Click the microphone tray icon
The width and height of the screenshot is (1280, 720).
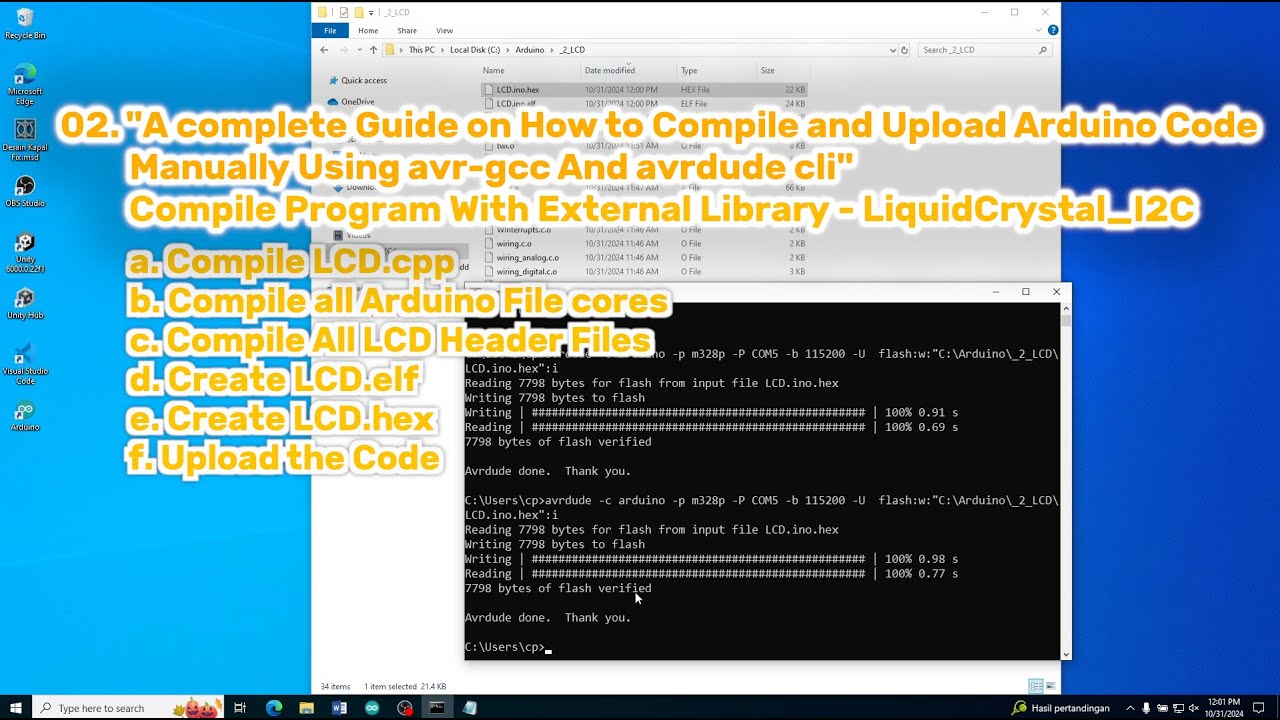[x=1146, y=708]
